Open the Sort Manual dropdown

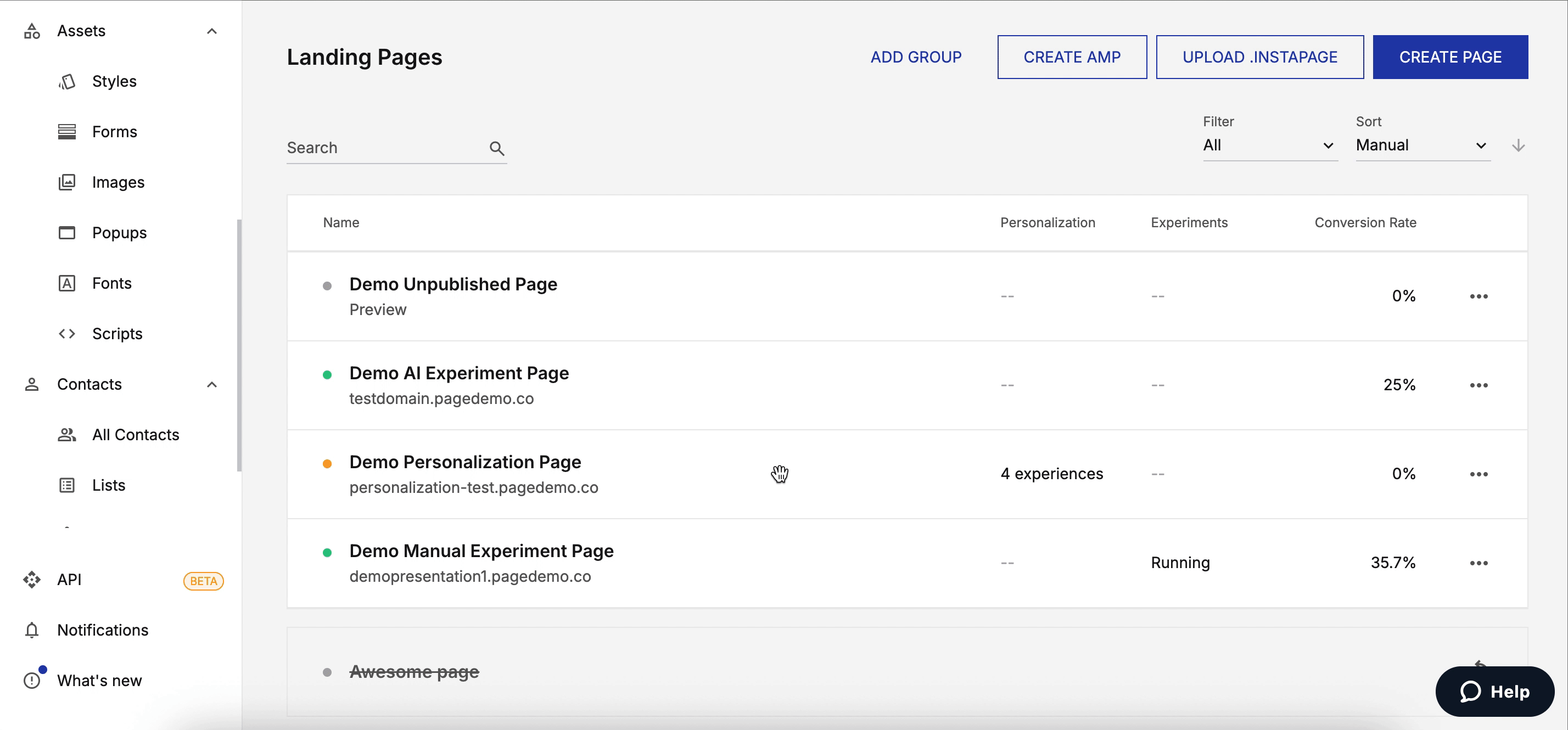point(1422,145)
